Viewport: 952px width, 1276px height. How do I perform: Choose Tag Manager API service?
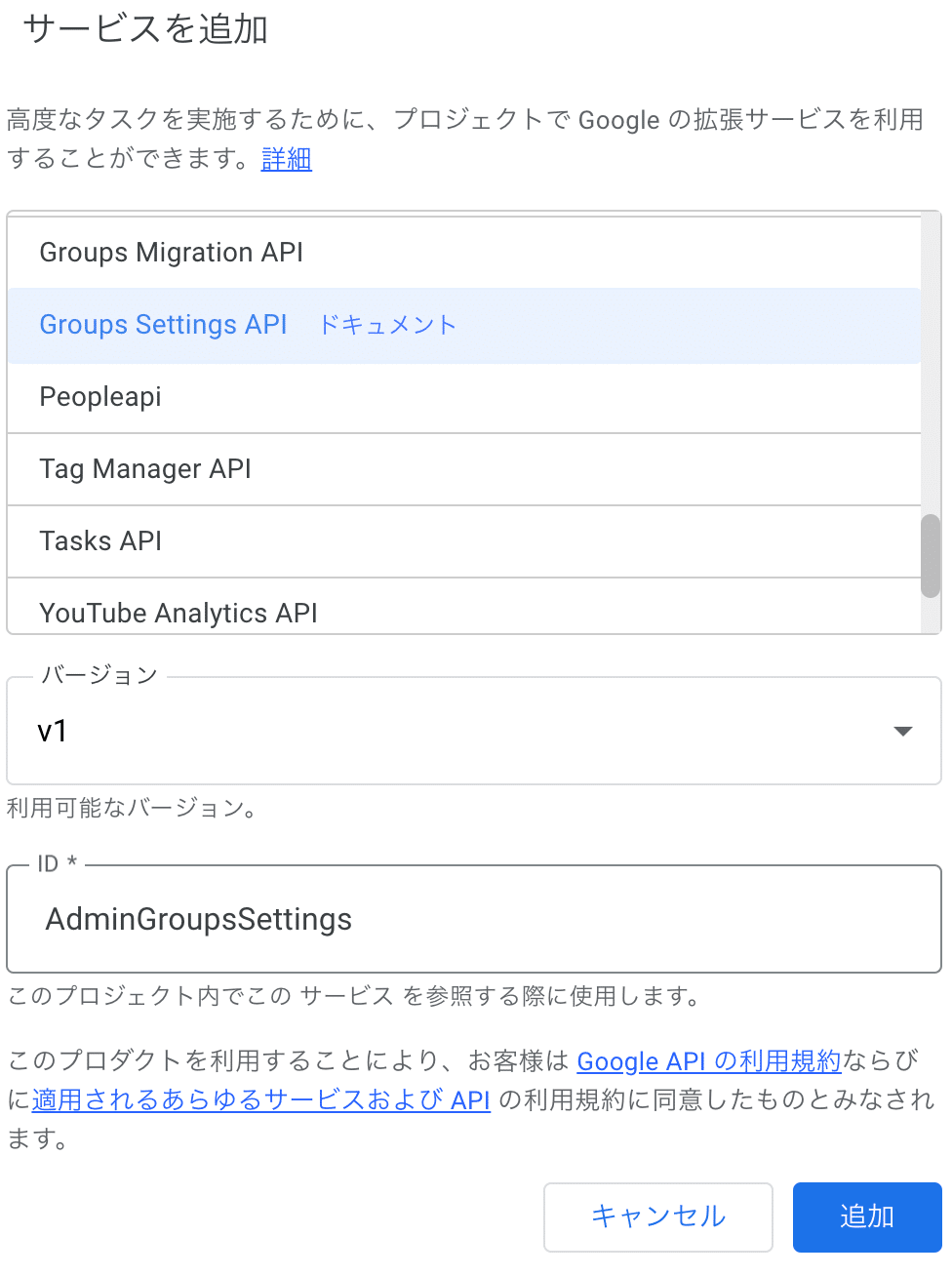[x=464, y=469]
